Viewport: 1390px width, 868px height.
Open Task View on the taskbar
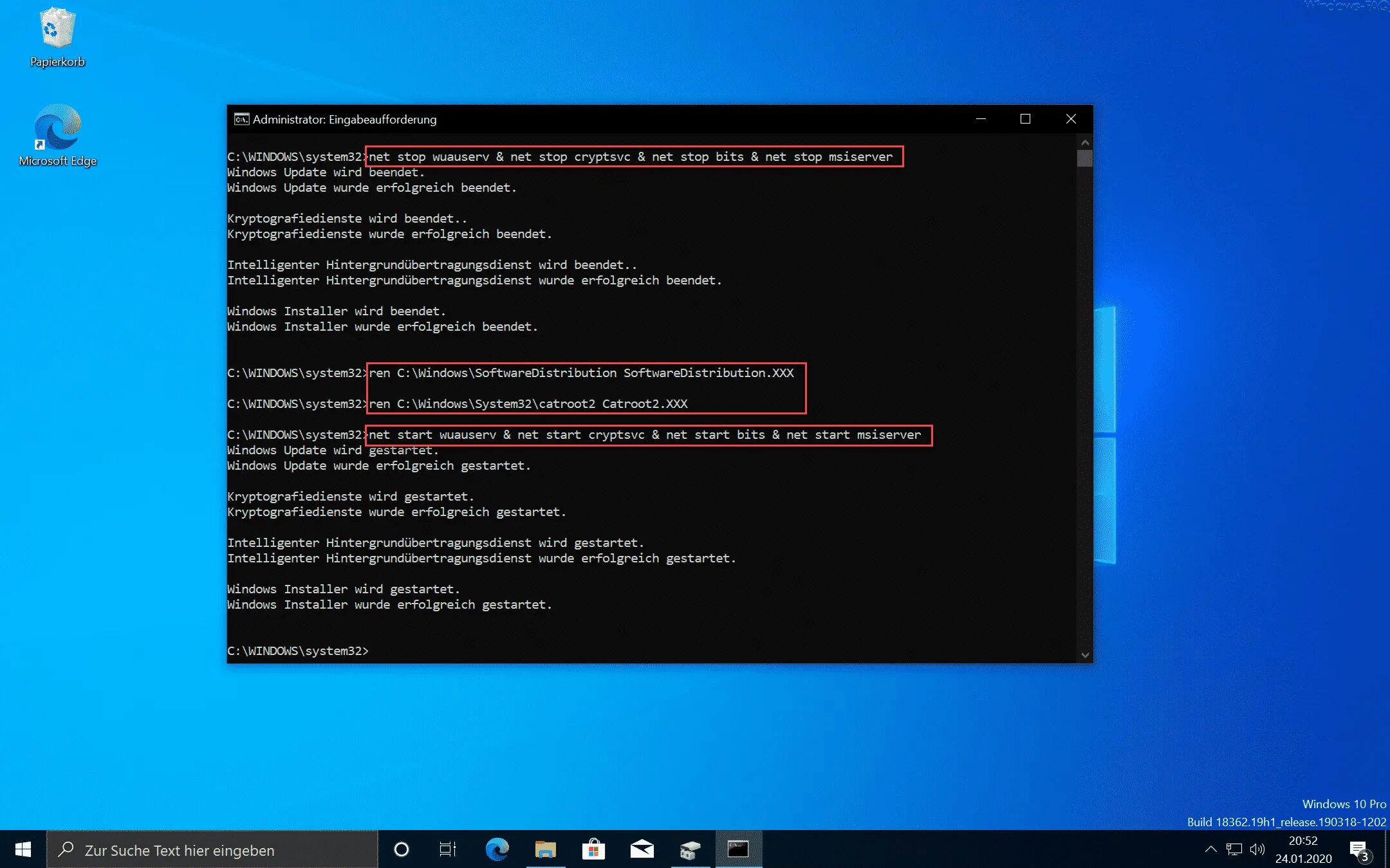(x=448, y=849)
